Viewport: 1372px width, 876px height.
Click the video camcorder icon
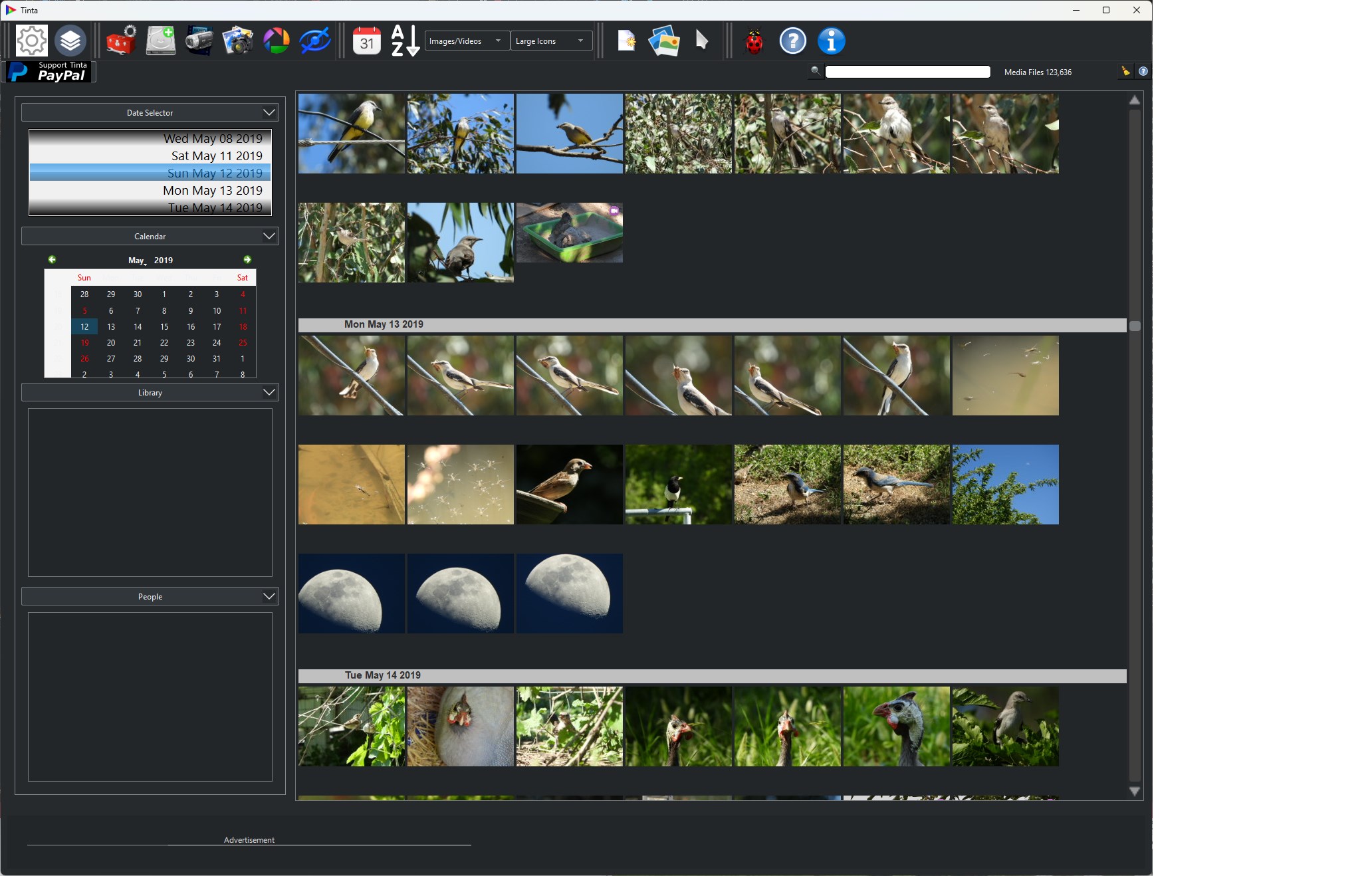[x=199, y=41]
